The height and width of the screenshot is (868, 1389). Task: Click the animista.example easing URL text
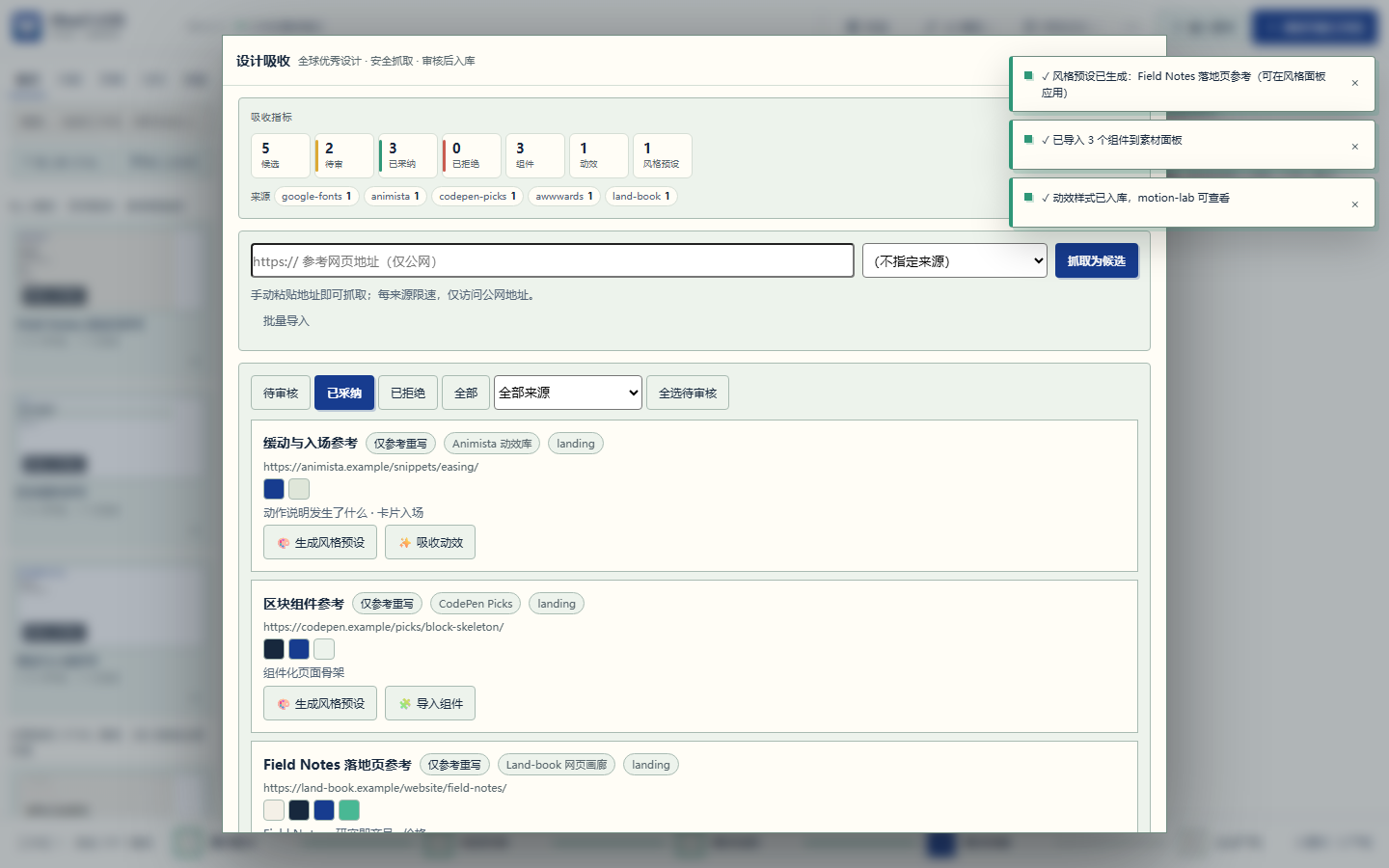coord(370,467)
